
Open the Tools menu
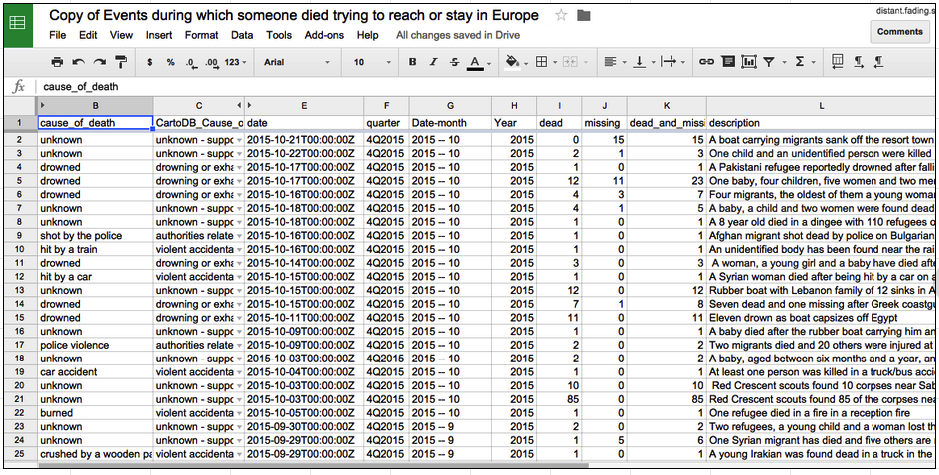coord(279,35)
